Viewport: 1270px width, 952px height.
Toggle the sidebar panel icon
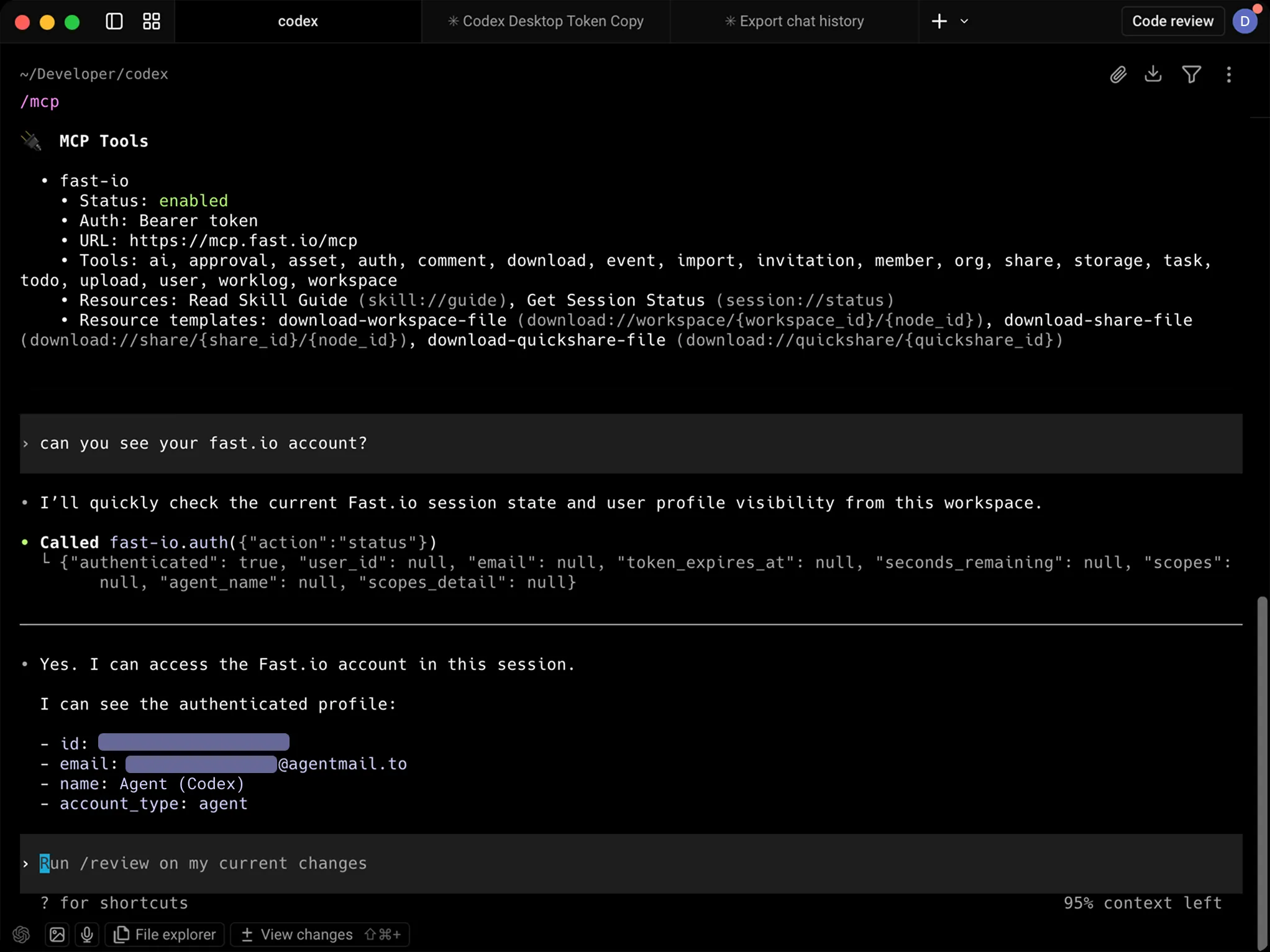[x=113, y=21]
